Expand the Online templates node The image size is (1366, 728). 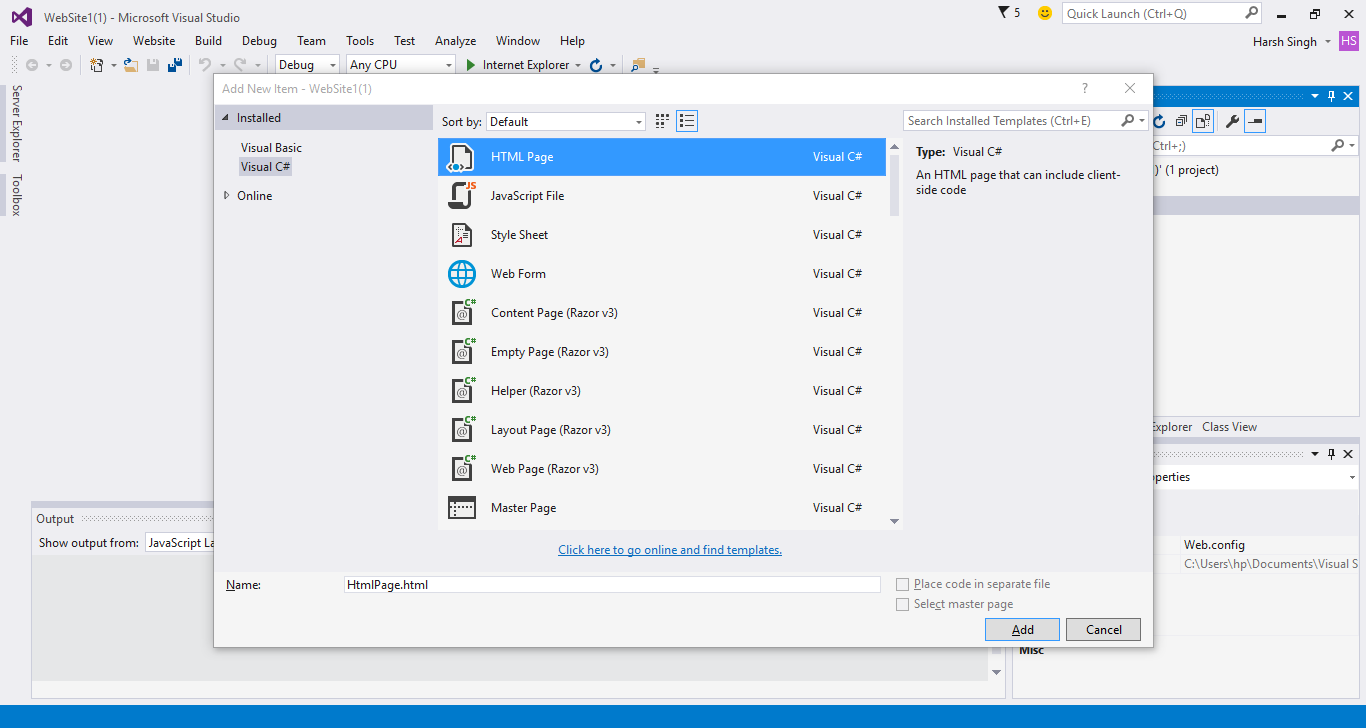pos(227,196)
